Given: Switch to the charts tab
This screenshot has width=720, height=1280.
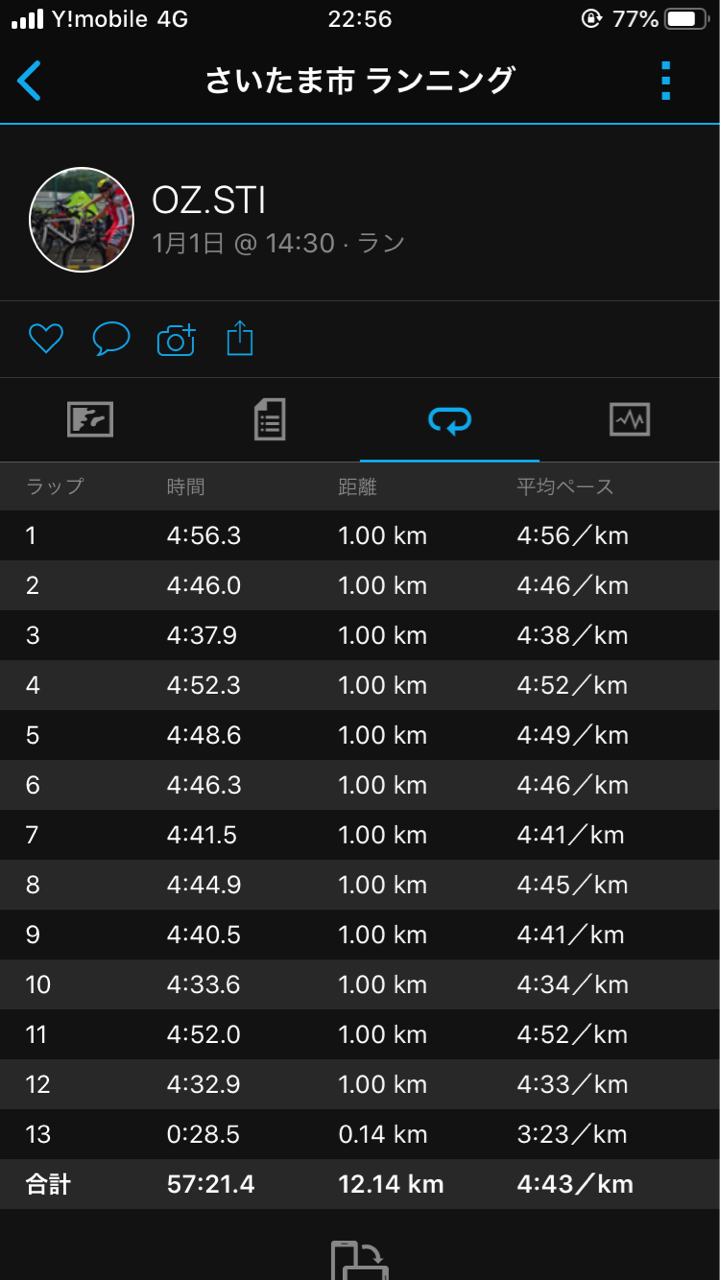Looking at the screenshot, I should pos(630,419).
